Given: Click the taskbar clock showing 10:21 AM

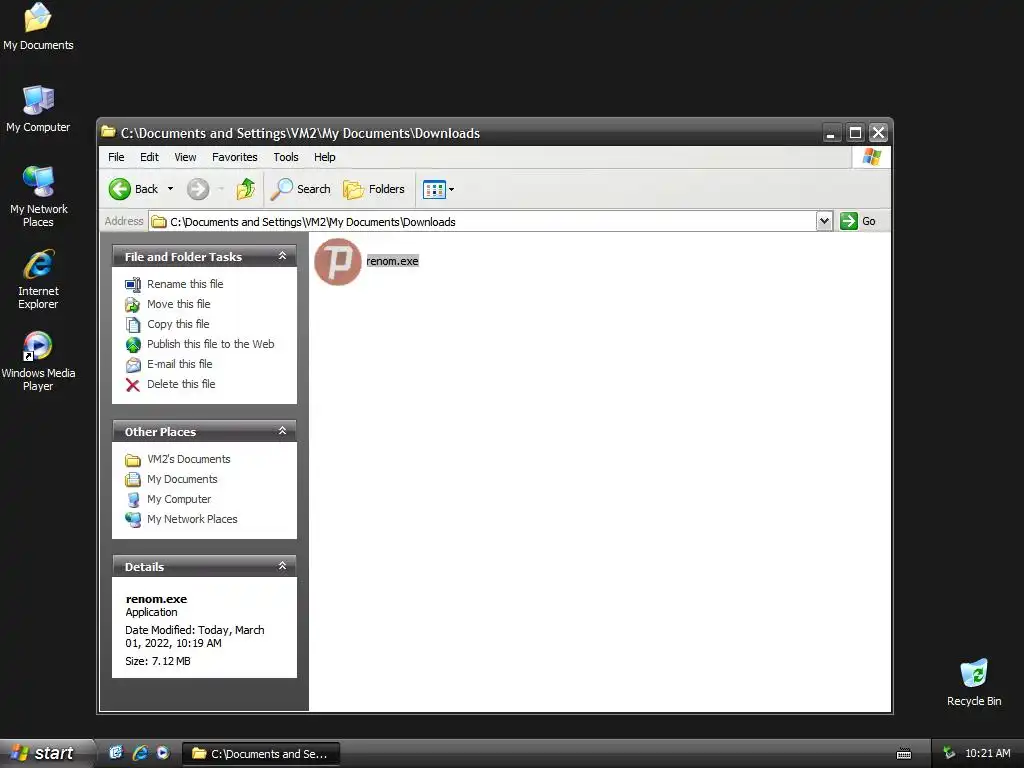Looking at the screenshot, I should [987, 753].
